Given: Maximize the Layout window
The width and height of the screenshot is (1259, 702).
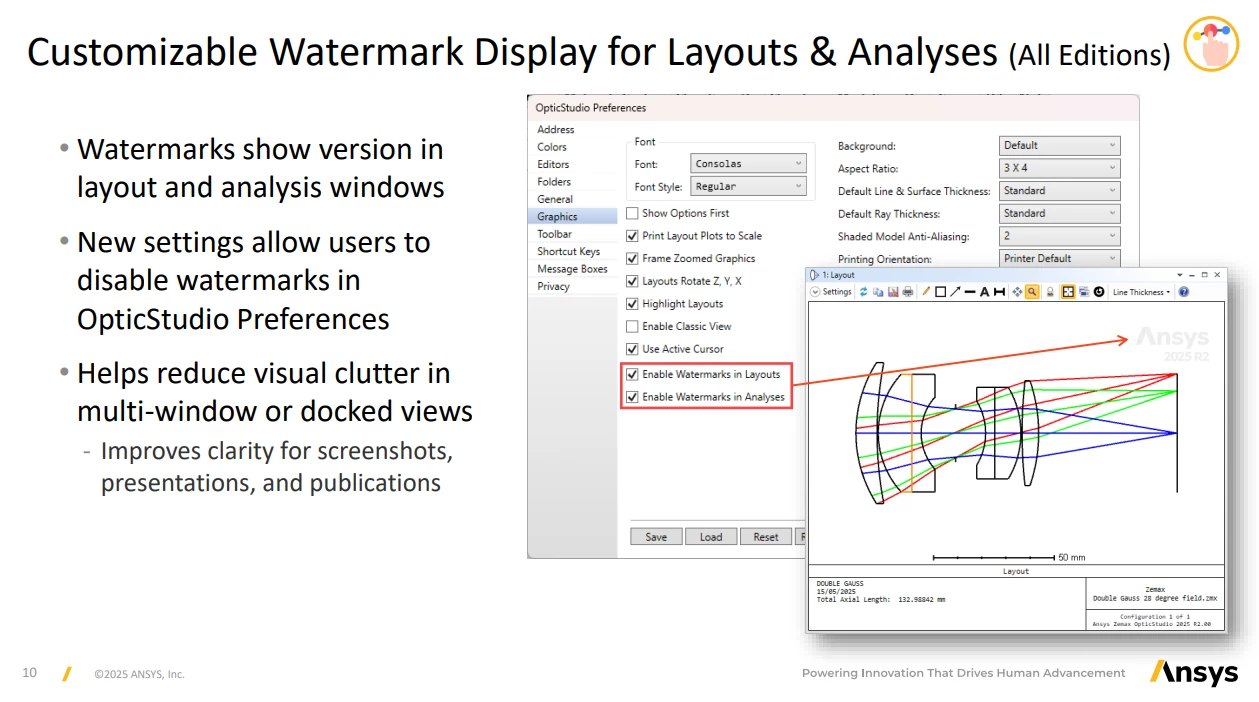Looking at the screenshot, I should 1205,275.
